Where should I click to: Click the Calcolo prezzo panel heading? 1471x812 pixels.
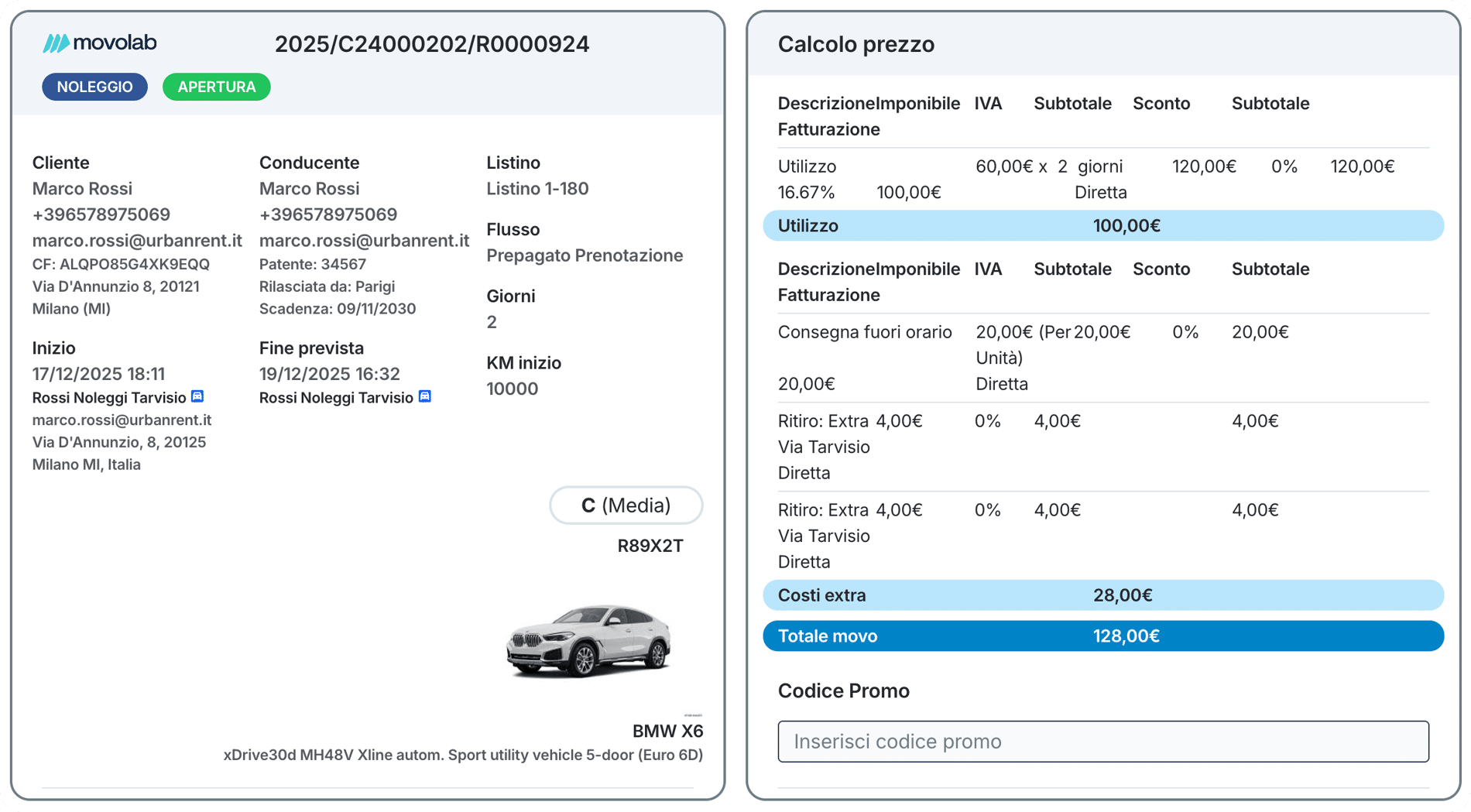pyautogui.click(x=856, y=44)
